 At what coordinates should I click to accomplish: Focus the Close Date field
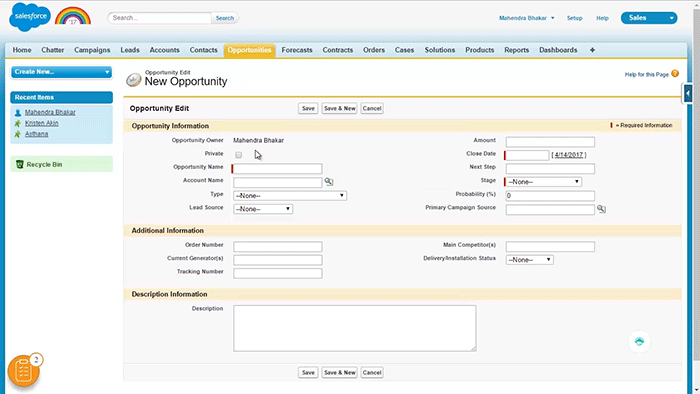click(x=527, y=155)
